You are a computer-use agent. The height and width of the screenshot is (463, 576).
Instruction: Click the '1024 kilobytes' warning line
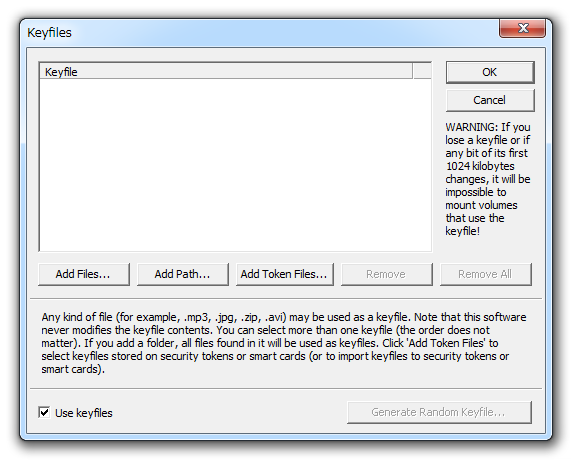click(x=480, y=166)
